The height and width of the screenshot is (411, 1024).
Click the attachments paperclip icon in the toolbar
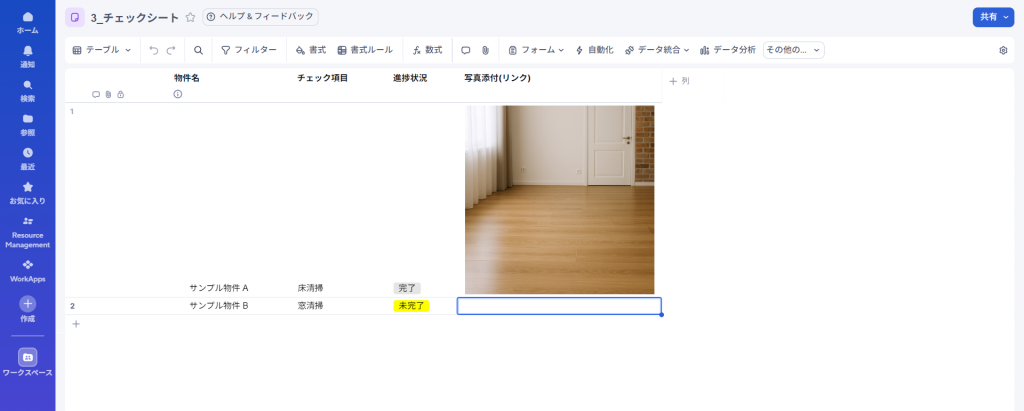tap(484, 50)
